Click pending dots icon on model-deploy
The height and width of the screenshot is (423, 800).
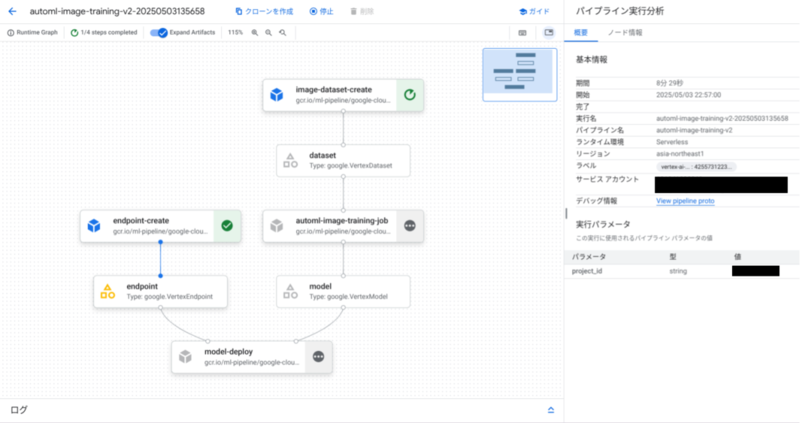[x=318, y=357]
